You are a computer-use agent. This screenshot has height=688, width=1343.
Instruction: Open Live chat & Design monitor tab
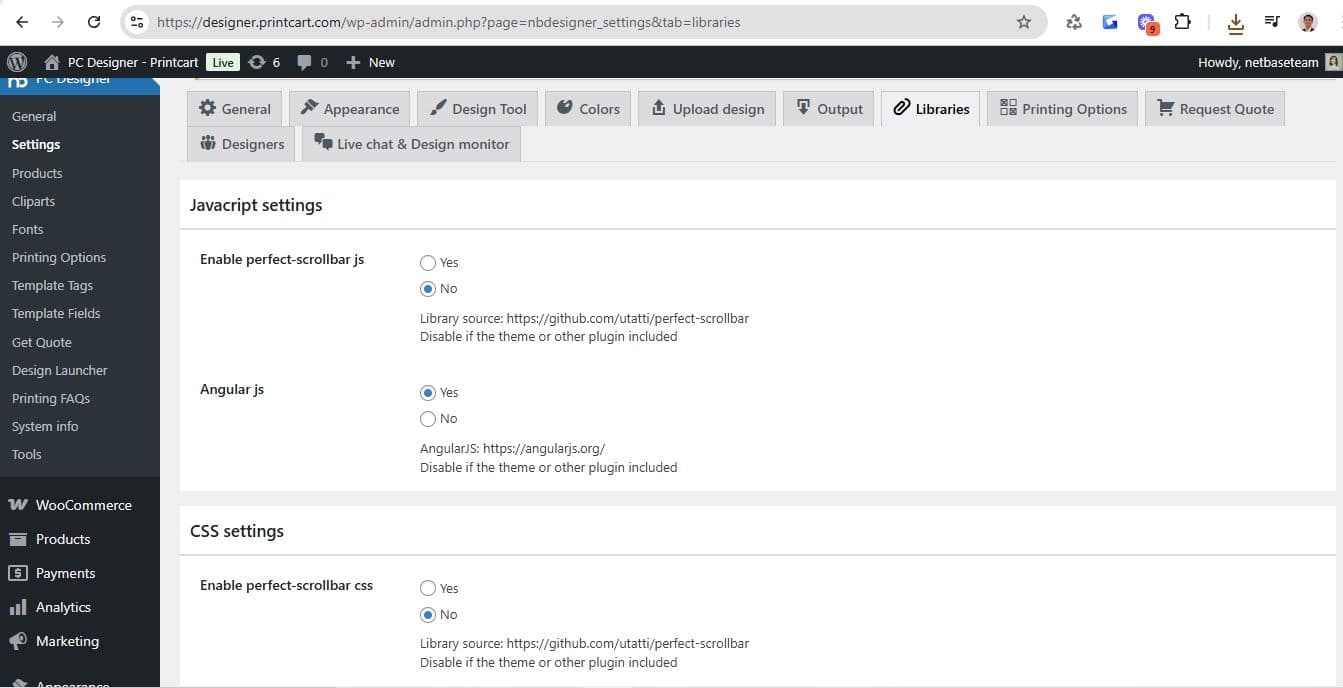pyautogui.click(x=411, y=144)
